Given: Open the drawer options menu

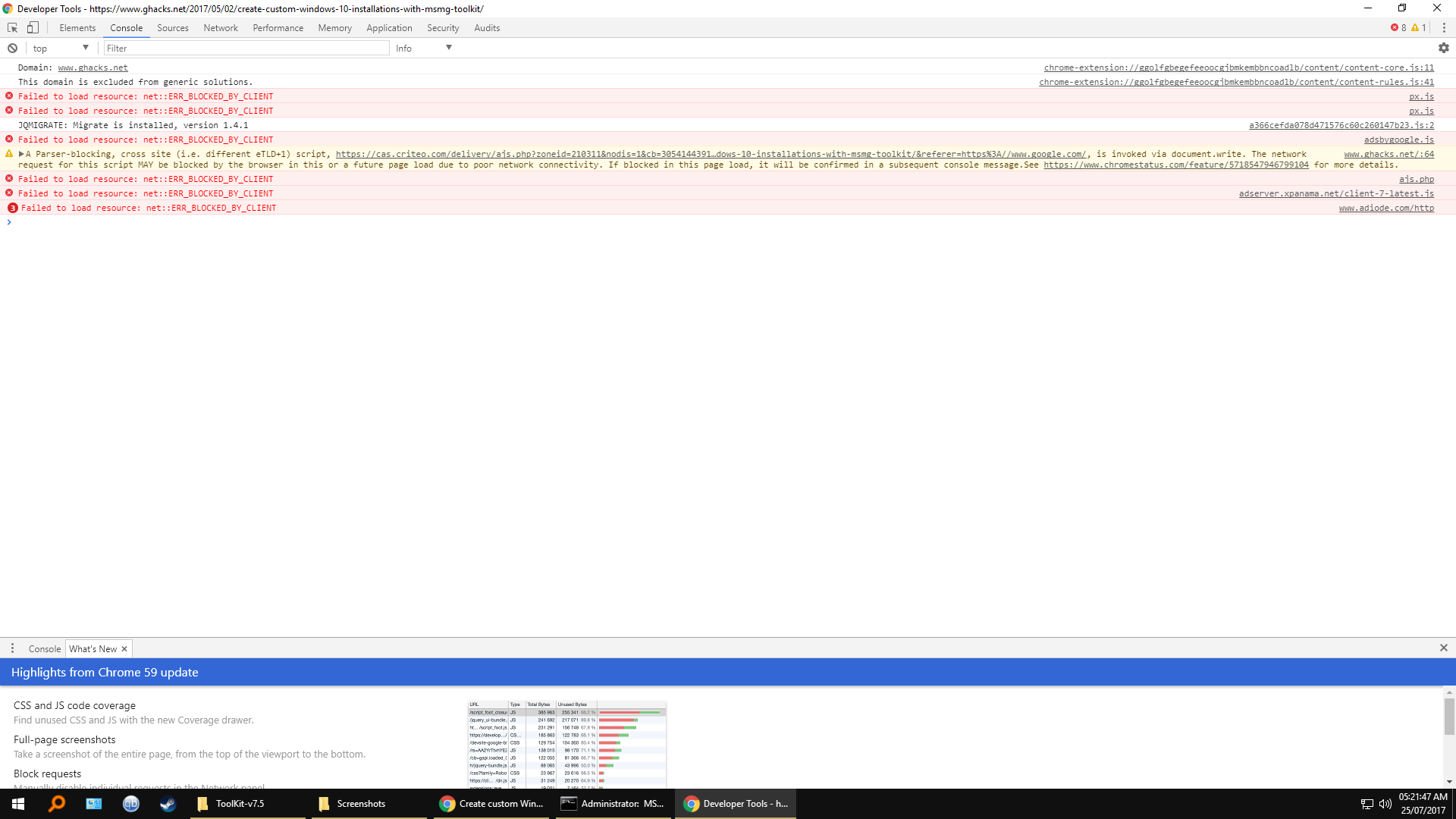Looking at the screenshot, I should pyautogui.click(x=12, y=648).
